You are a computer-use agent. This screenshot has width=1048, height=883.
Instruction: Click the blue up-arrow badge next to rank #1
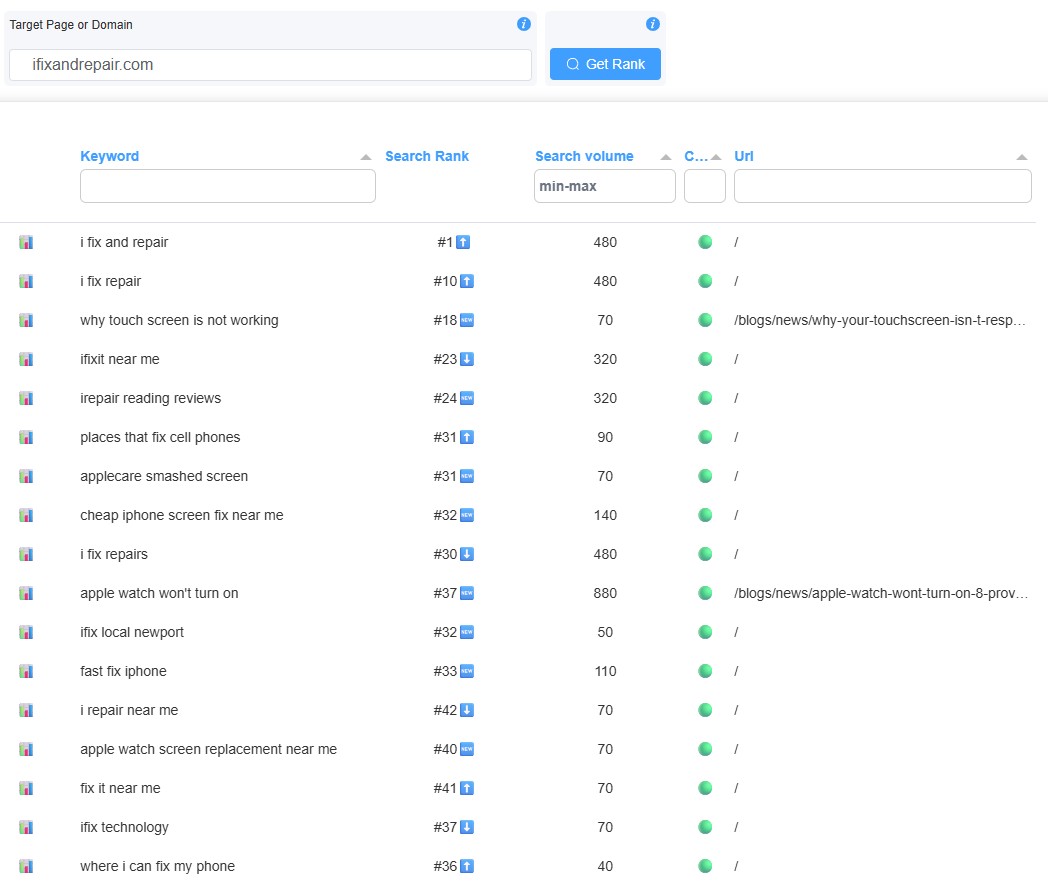(461, 242)
